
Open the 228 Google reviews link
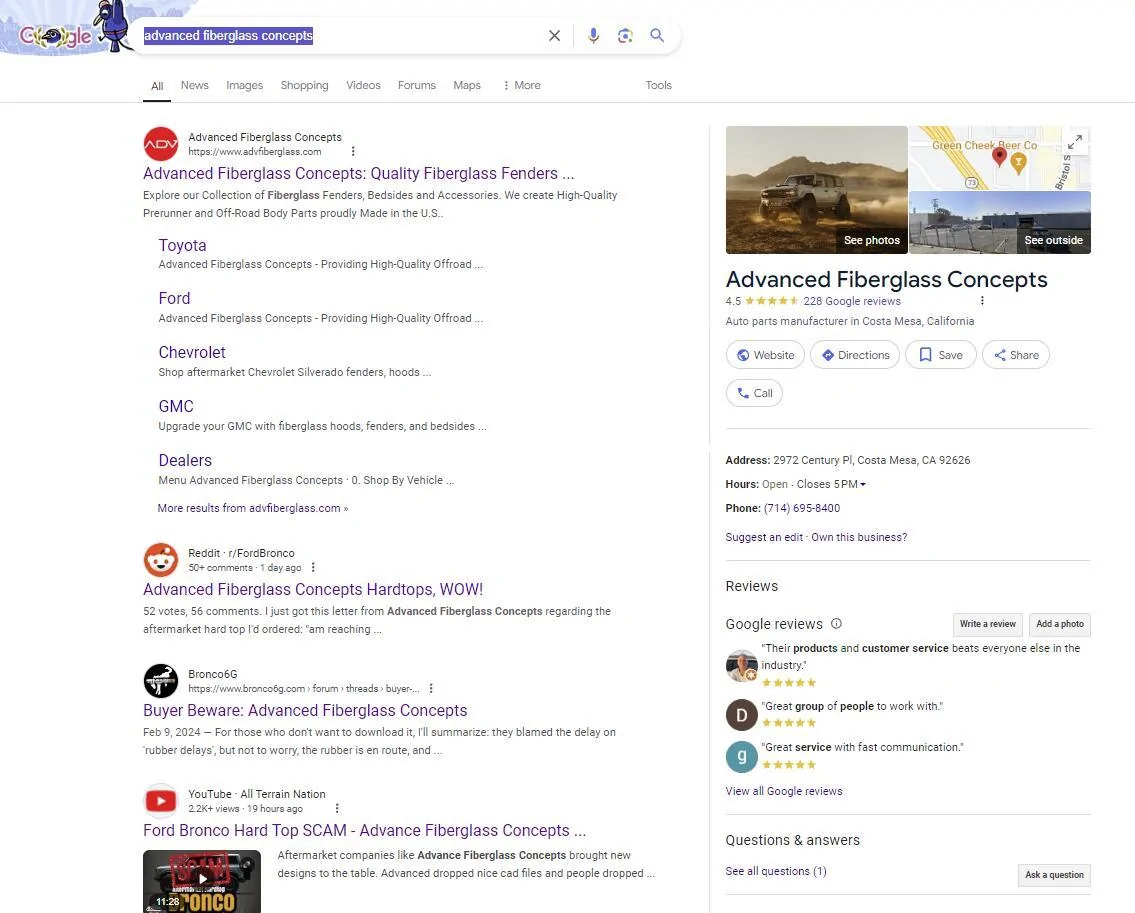coord(852,301)
